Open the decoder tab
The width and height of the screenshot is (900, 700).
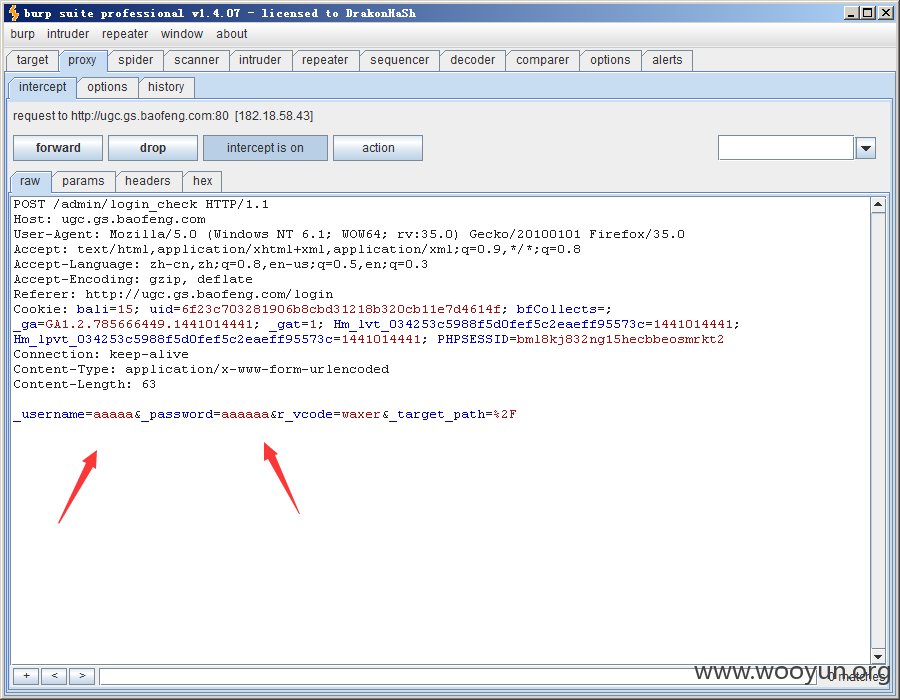click(x=472, y=60)
